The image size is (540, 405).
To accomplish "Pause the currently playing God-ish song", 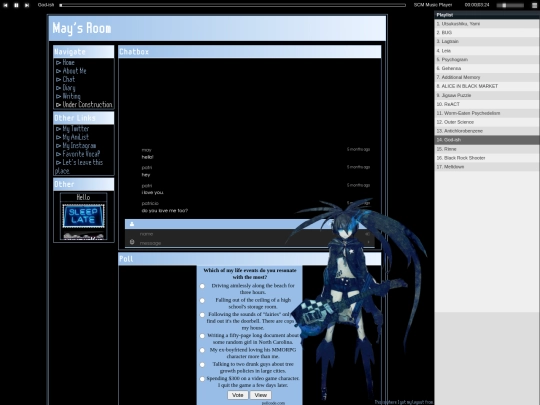I will 16,5.
